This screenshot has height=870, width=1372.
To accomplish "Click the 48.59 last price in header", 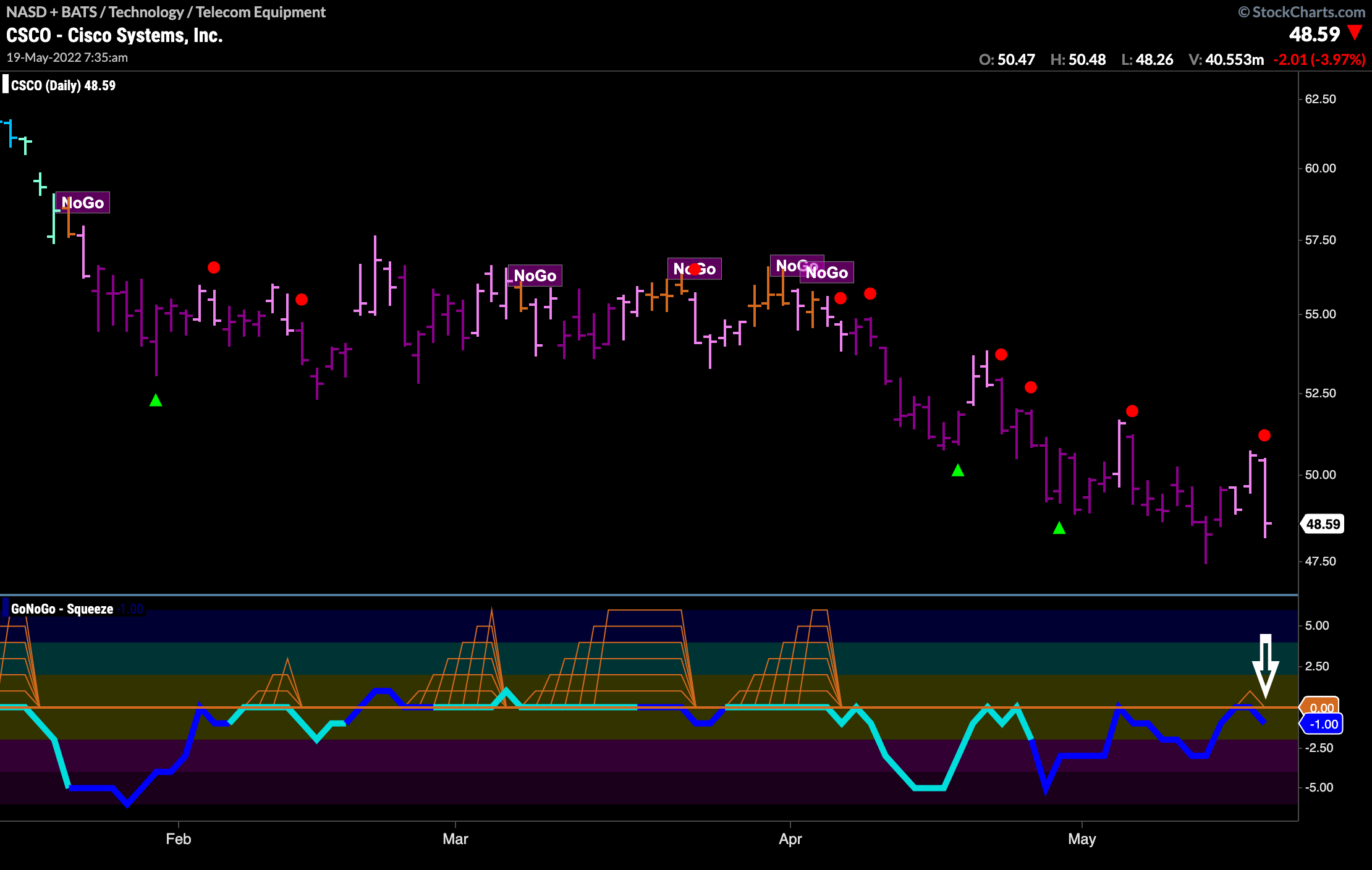I will pyautogui.click(x=1314, y=35).
